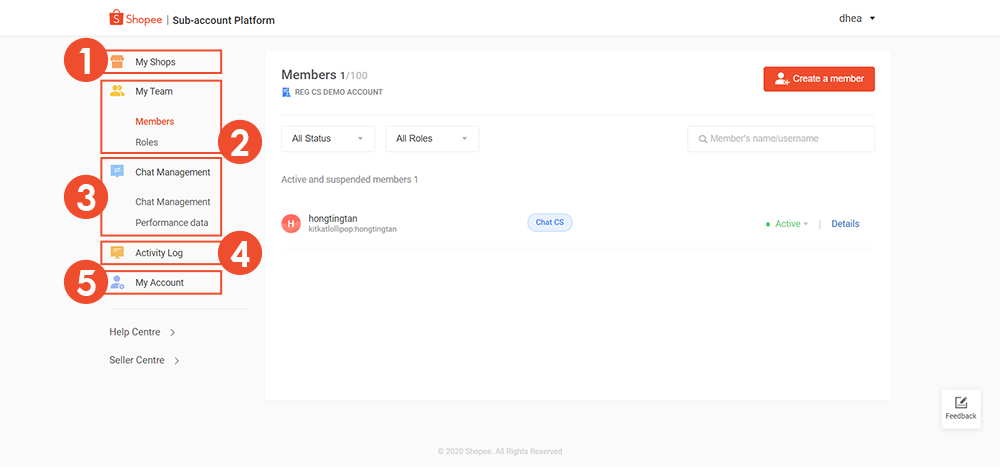Screen dimensions: 1000x467
Task: Click the Feedback pencil icon
Action: pyautogui.click(x=960, y=403)
